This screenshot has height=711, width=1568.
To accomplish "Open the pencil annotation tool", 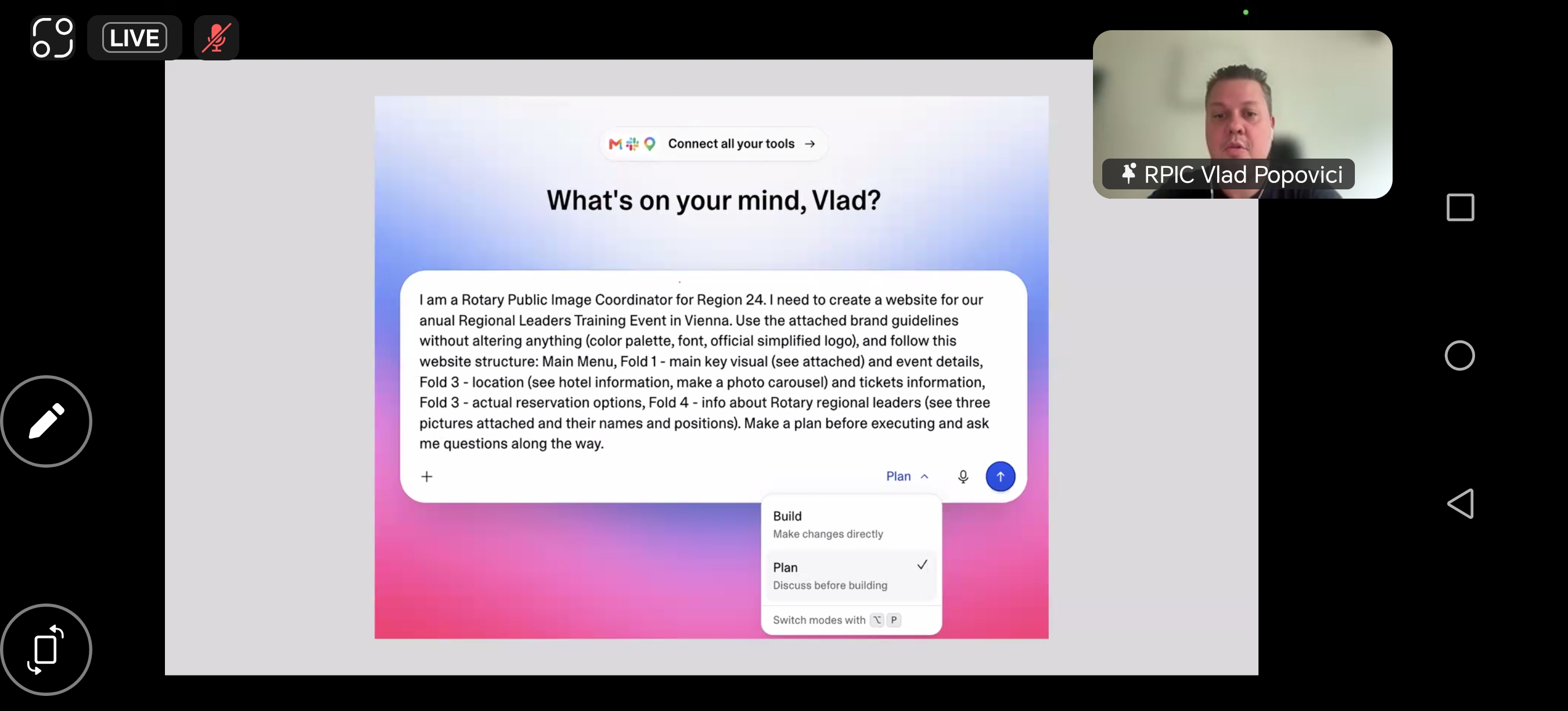I will 46,421.
